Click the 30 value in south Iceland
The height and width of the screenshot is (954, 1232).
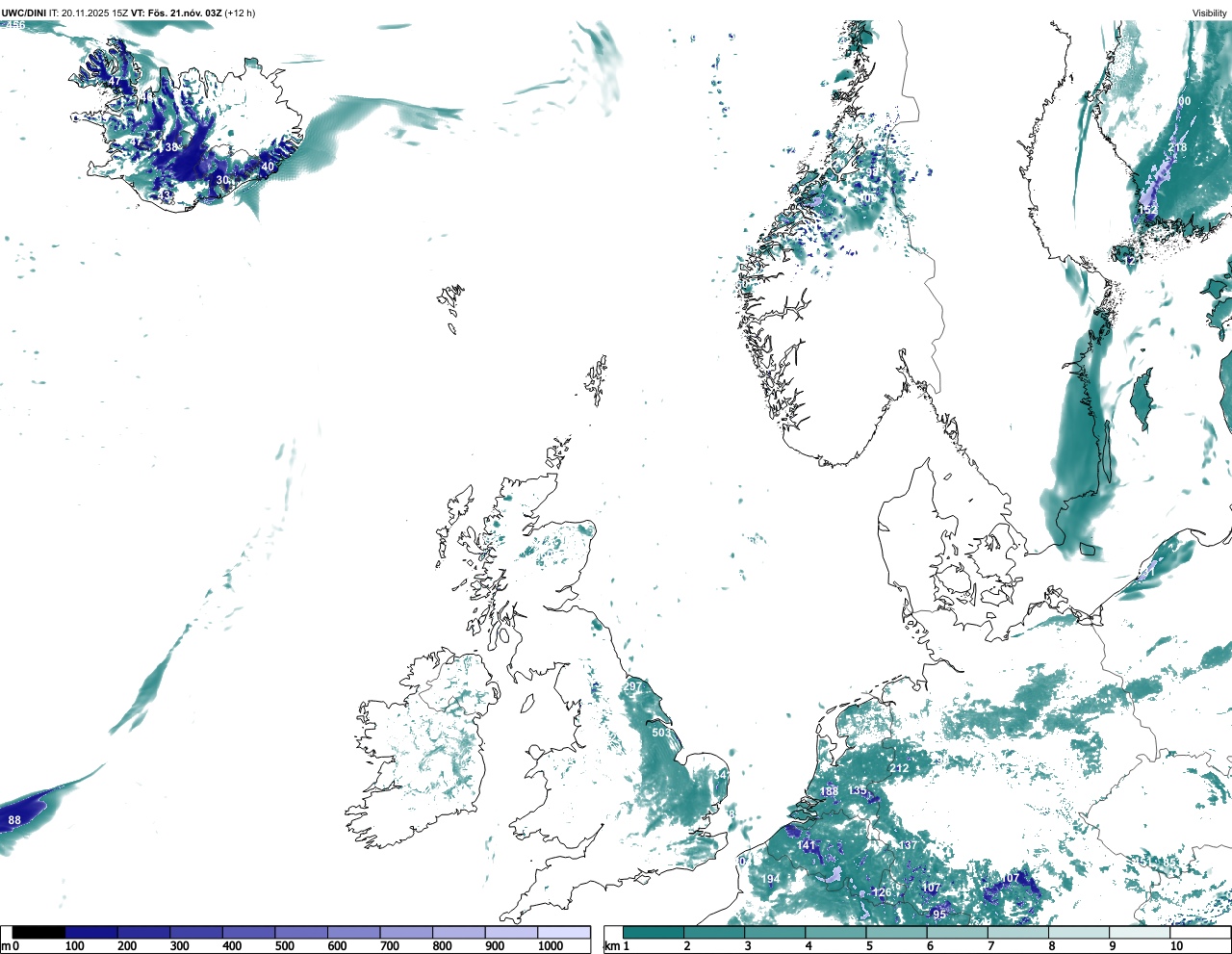223,180
